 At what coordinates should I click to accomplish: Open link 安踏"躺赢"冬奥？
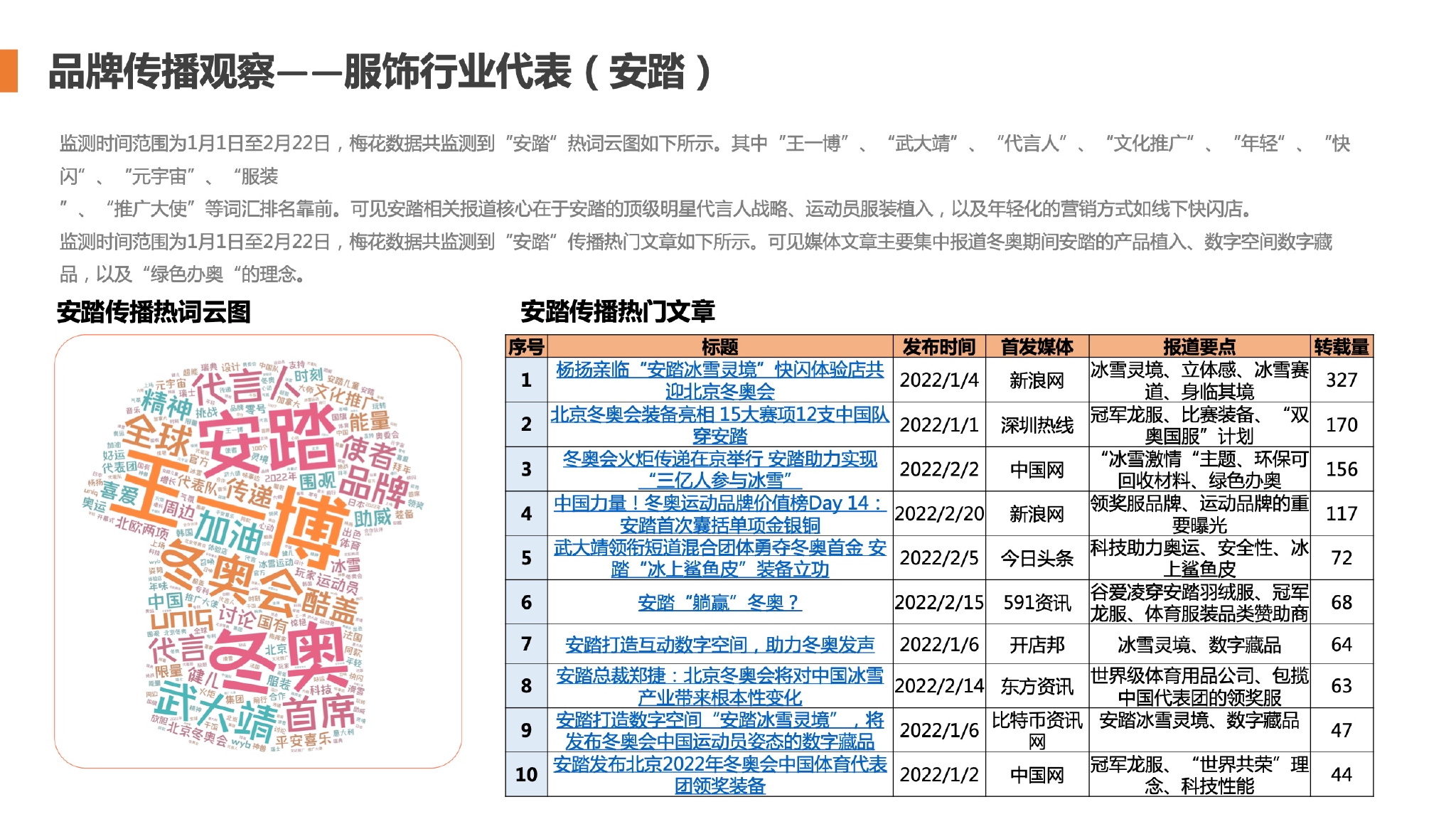click(x=719, y=602)
